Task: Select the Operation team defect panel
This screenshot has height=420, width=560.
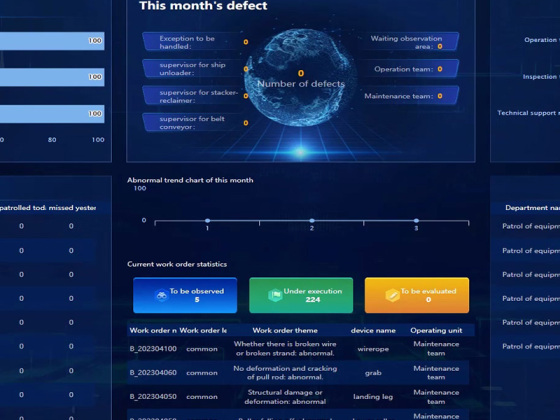Action: (x=409, y=69)
